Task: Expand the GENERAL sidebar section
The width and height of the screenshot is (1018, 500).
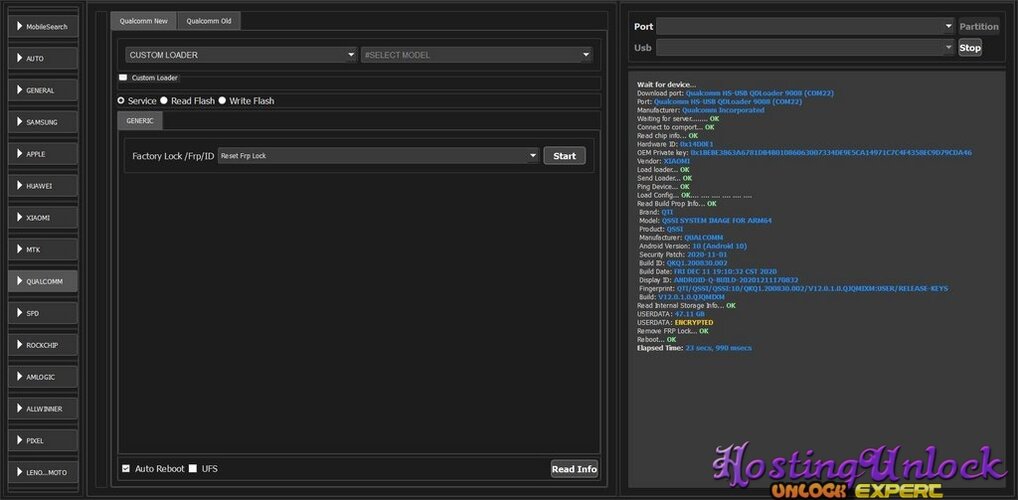Action: pyautogui.click(x=43, y=90)
